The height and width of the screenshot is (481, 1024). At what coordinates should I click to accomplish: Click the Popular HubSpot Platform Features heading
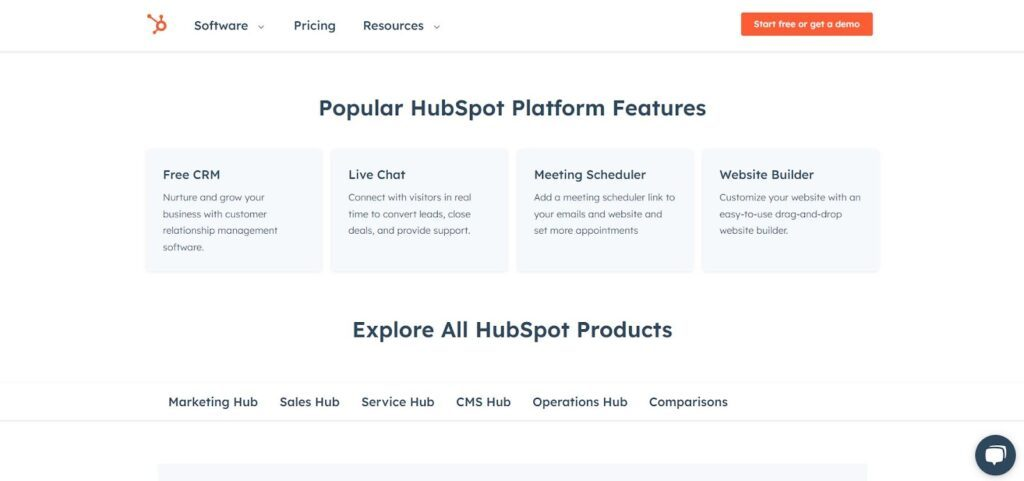[512, 108]
